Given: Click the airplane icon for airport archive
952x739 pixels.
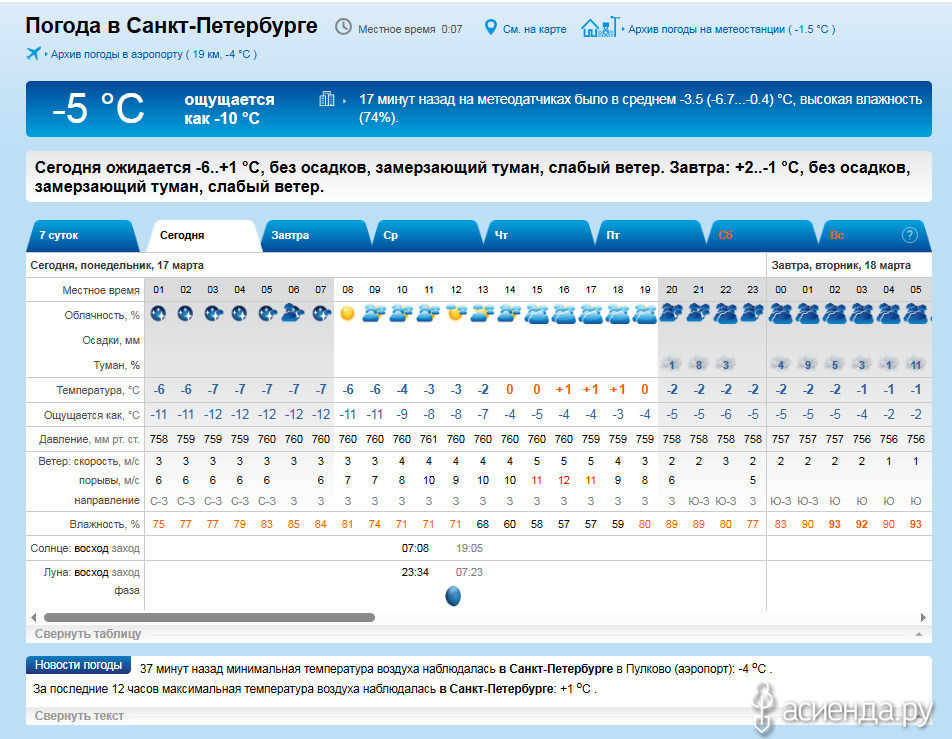Looking at the screenshot, I should [33, 53].
